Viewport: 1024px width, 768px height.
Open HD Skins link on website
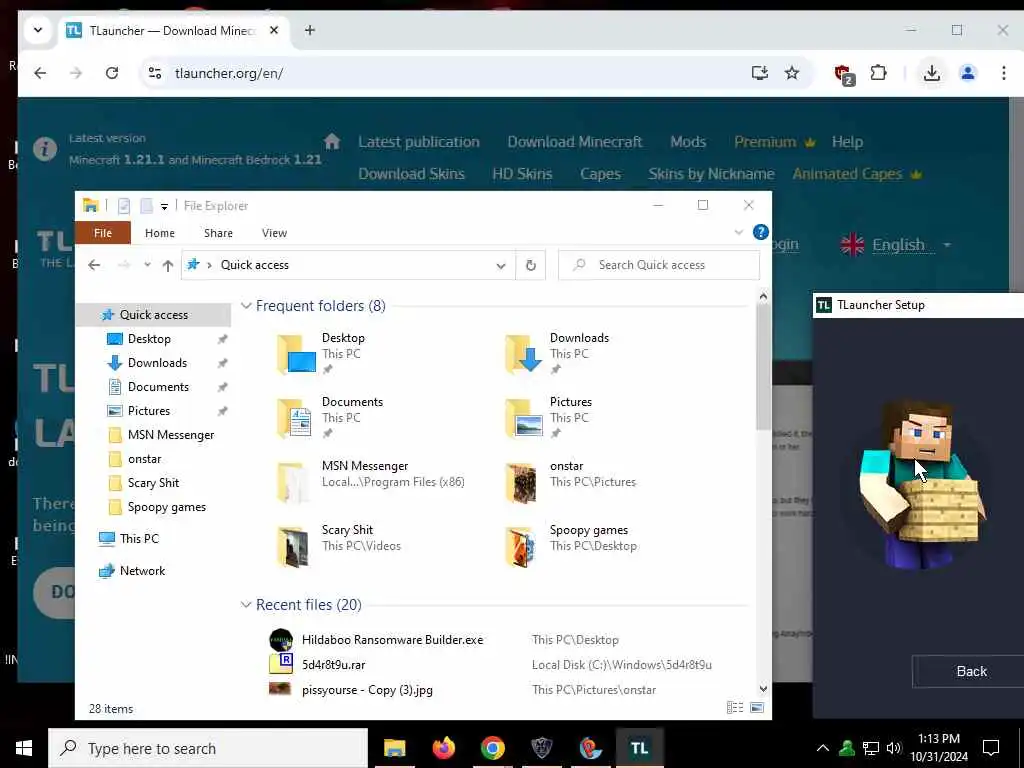pyautogui.click(x=522, y=174)
